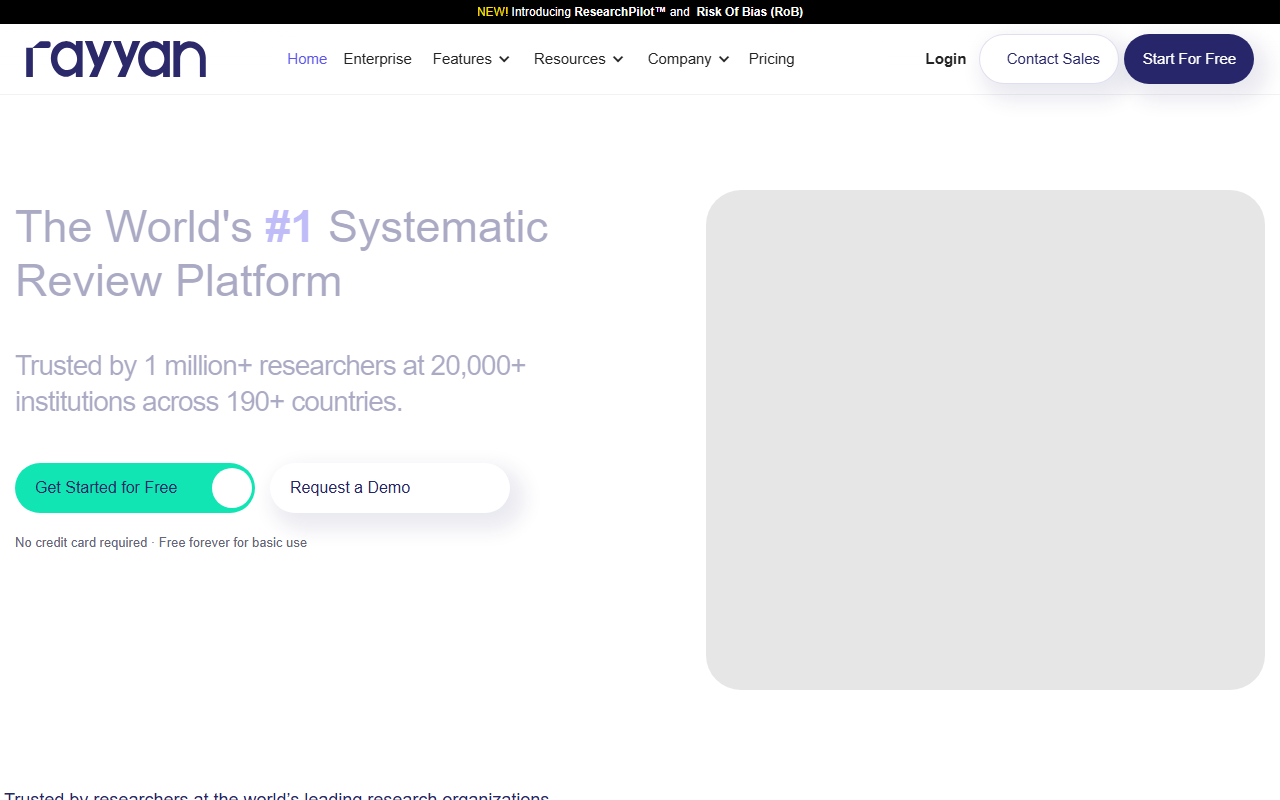This screenshot has height=800, width=1280.
Task: Expand the Resources dropdown menu
Action: (x=579, y=59)
